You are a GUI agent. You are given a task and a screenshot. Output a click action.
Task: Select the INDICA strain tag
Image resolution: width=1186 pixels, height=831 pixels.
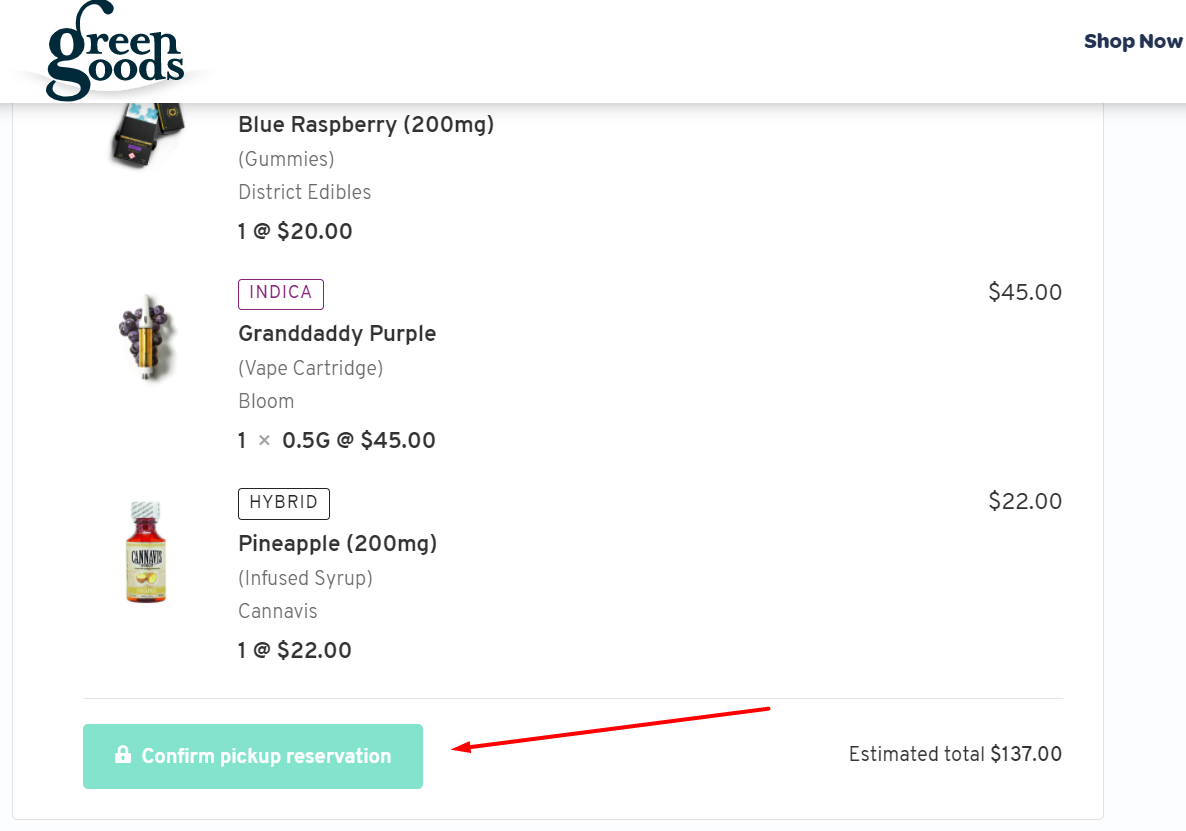click(280, 293)
